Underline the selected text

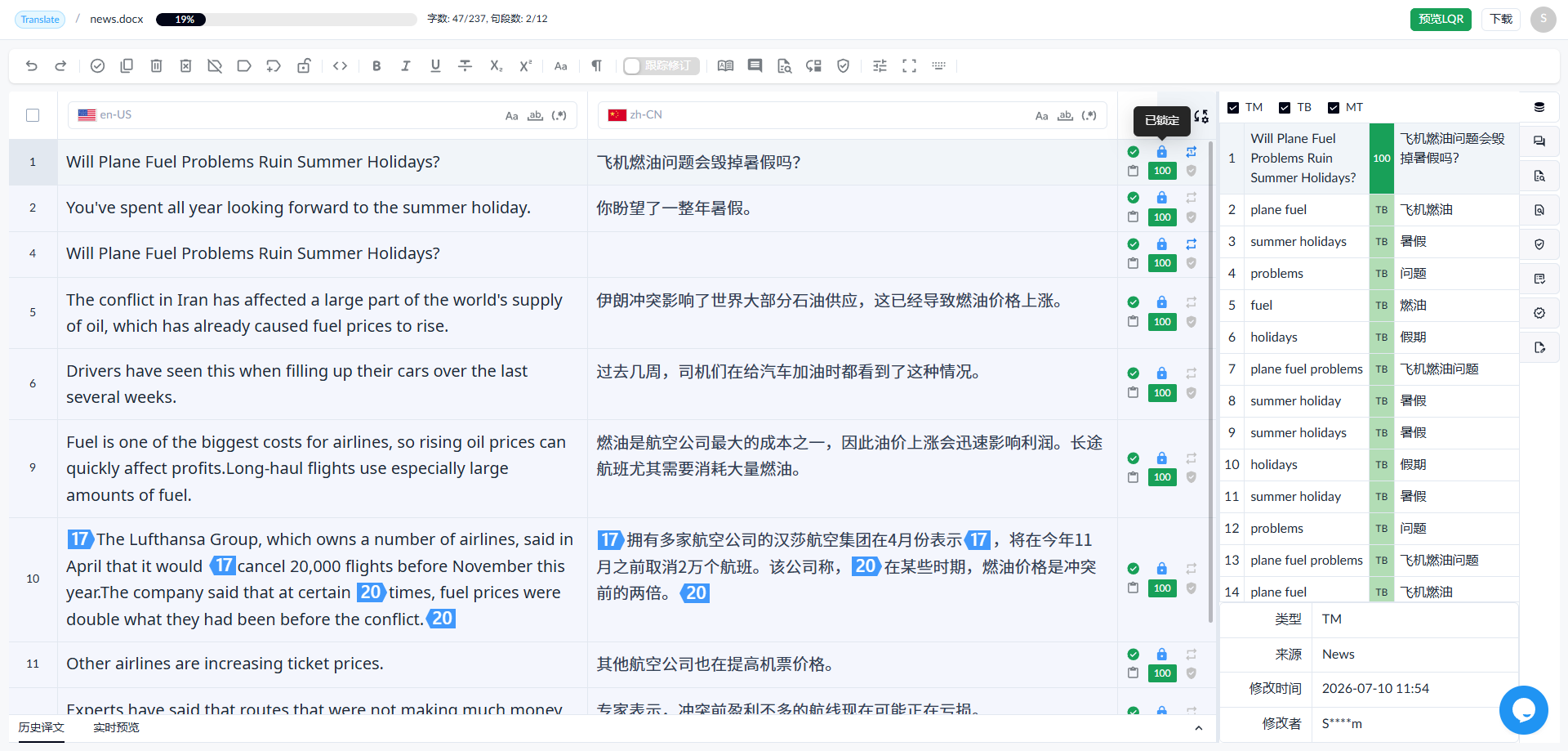tap(435, 66)
